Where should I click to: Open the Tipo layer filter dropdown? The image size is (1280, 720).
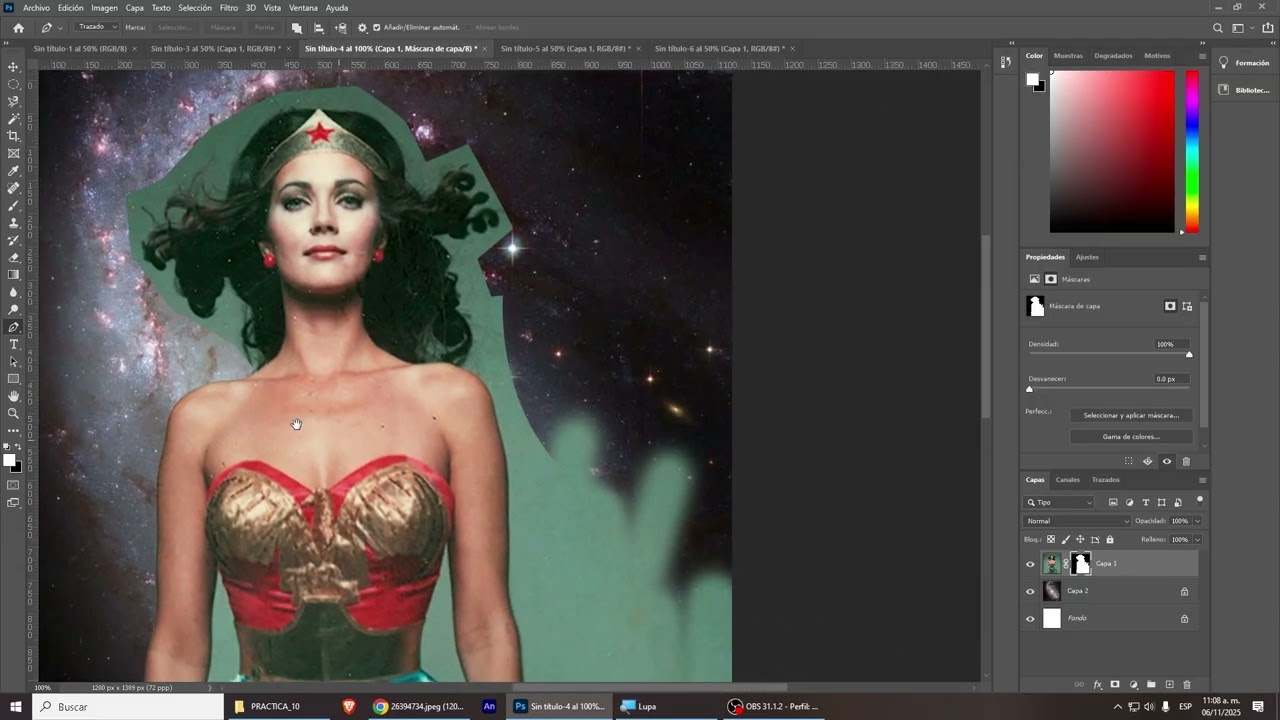coord(1059,502)
